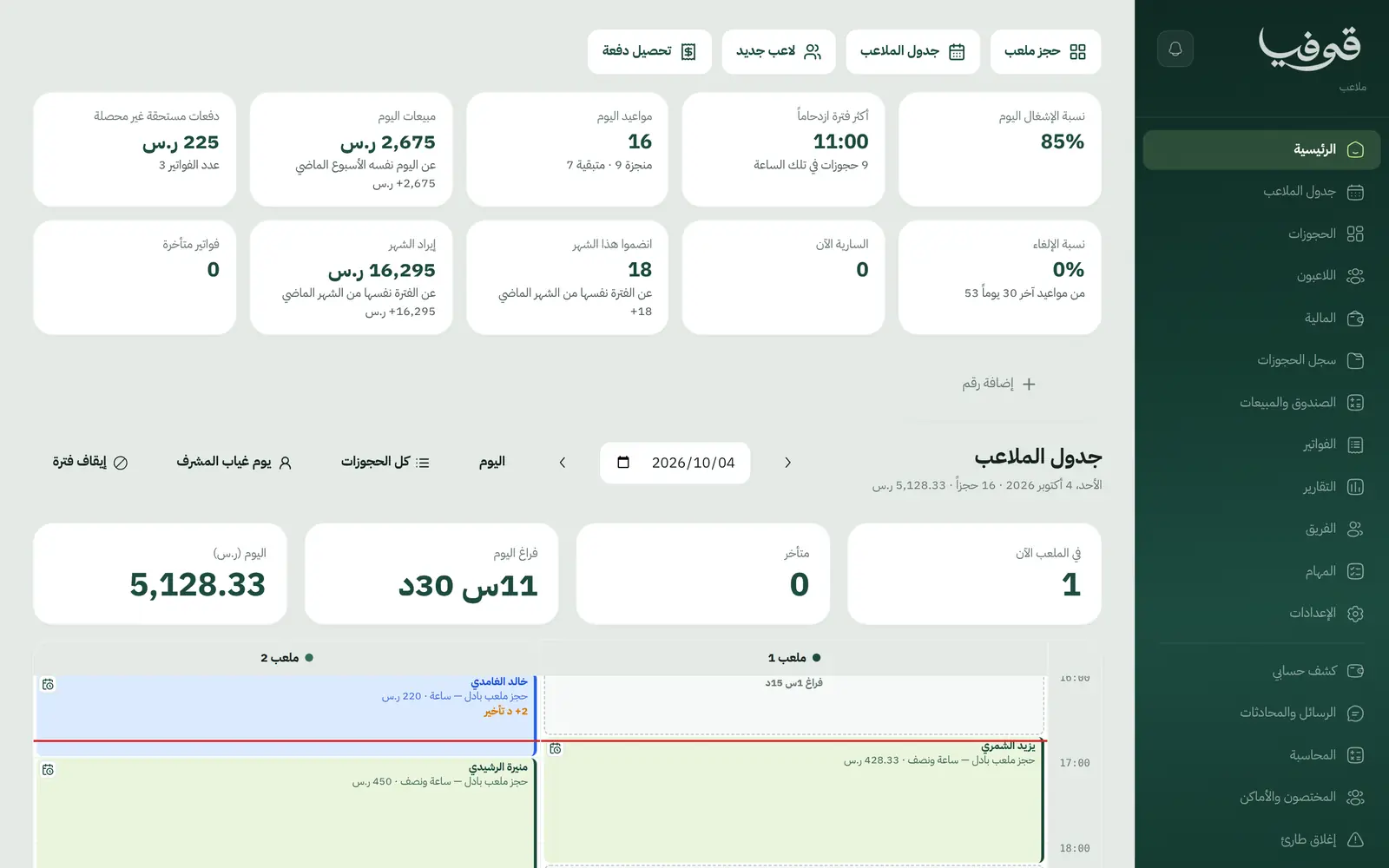Click the كشف حسابي wallet icon
The height and width of the screenshot is (868, 1389).
(x=1355, y=671)
